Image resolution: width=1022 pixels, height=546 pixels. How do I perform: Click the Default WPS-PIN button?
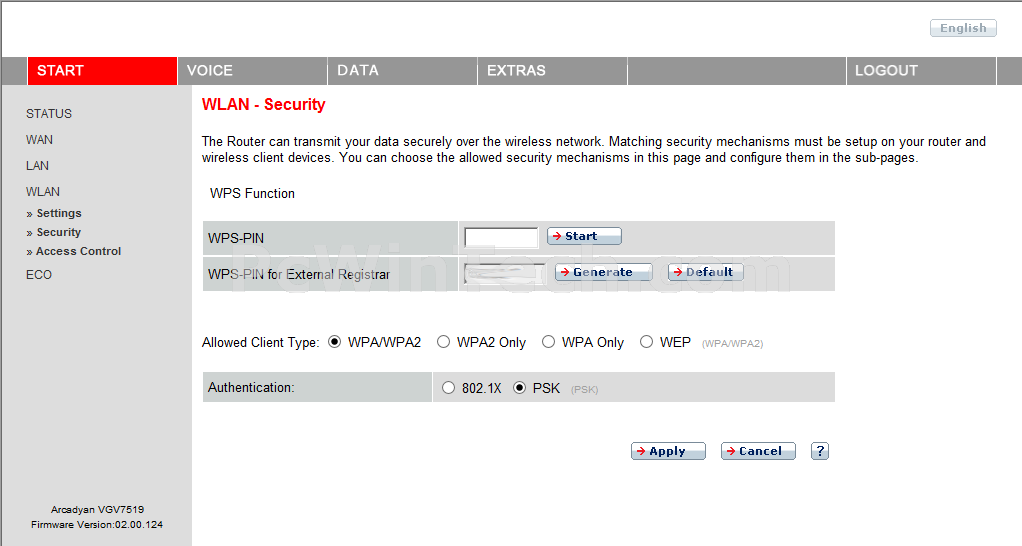point(705,272)
